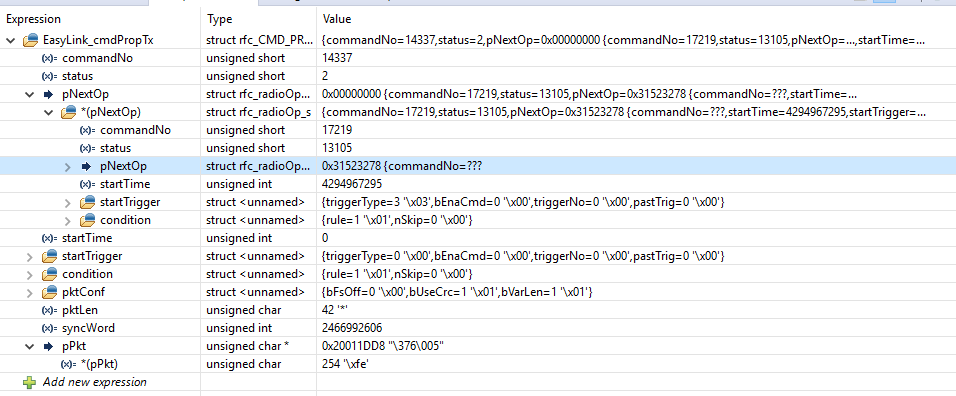Viewport: 956px width, 396px height.
Task: Click the value cell 42 '*'
Action: 335,310
